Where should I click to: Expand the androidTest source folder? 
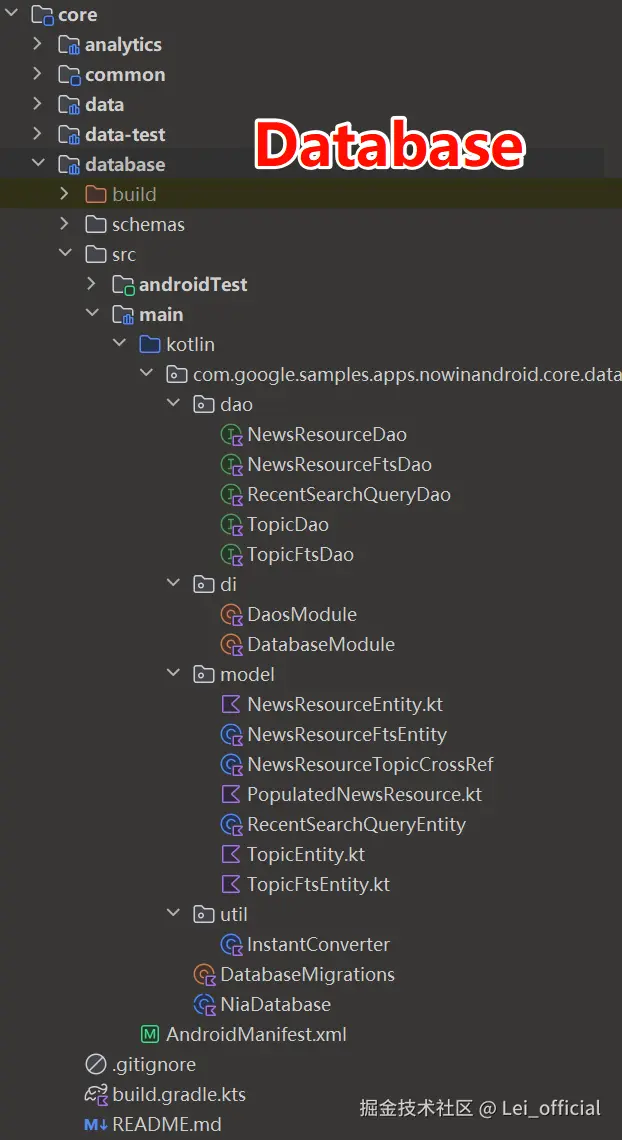coord(92,284)
